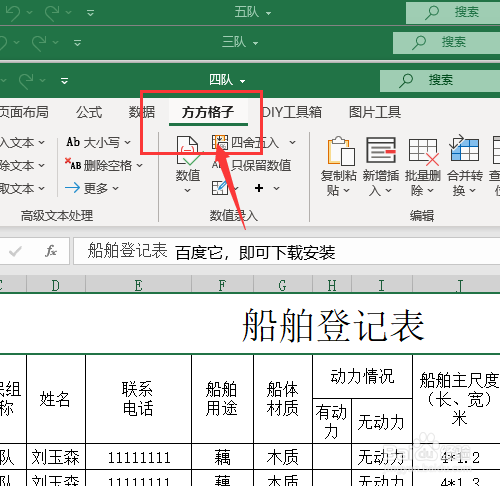Select column H header
This screenshot has width=500, height=486.
coord(332,285)
